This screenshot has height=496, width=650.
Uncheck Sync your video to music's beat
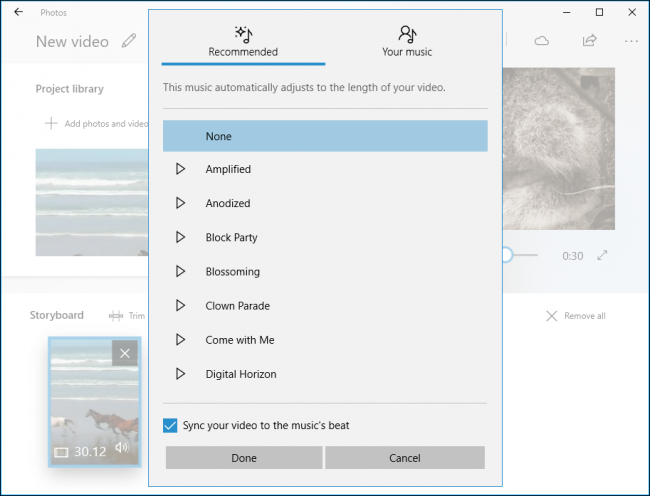170,426
